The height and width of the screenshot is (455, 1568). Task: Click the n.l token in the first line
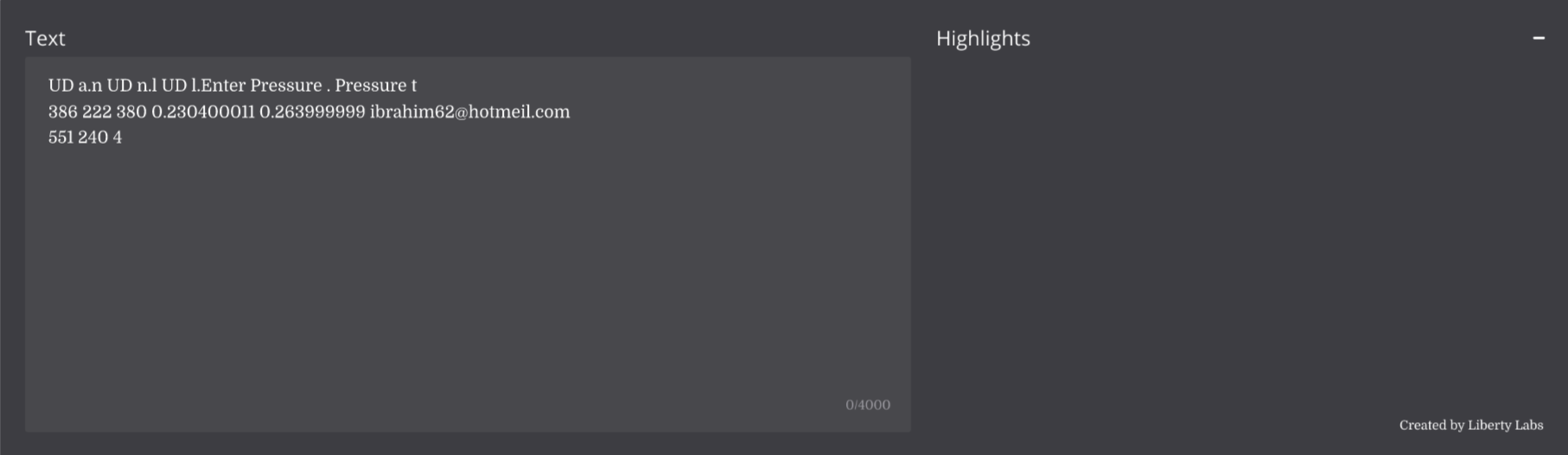(147, 86)
